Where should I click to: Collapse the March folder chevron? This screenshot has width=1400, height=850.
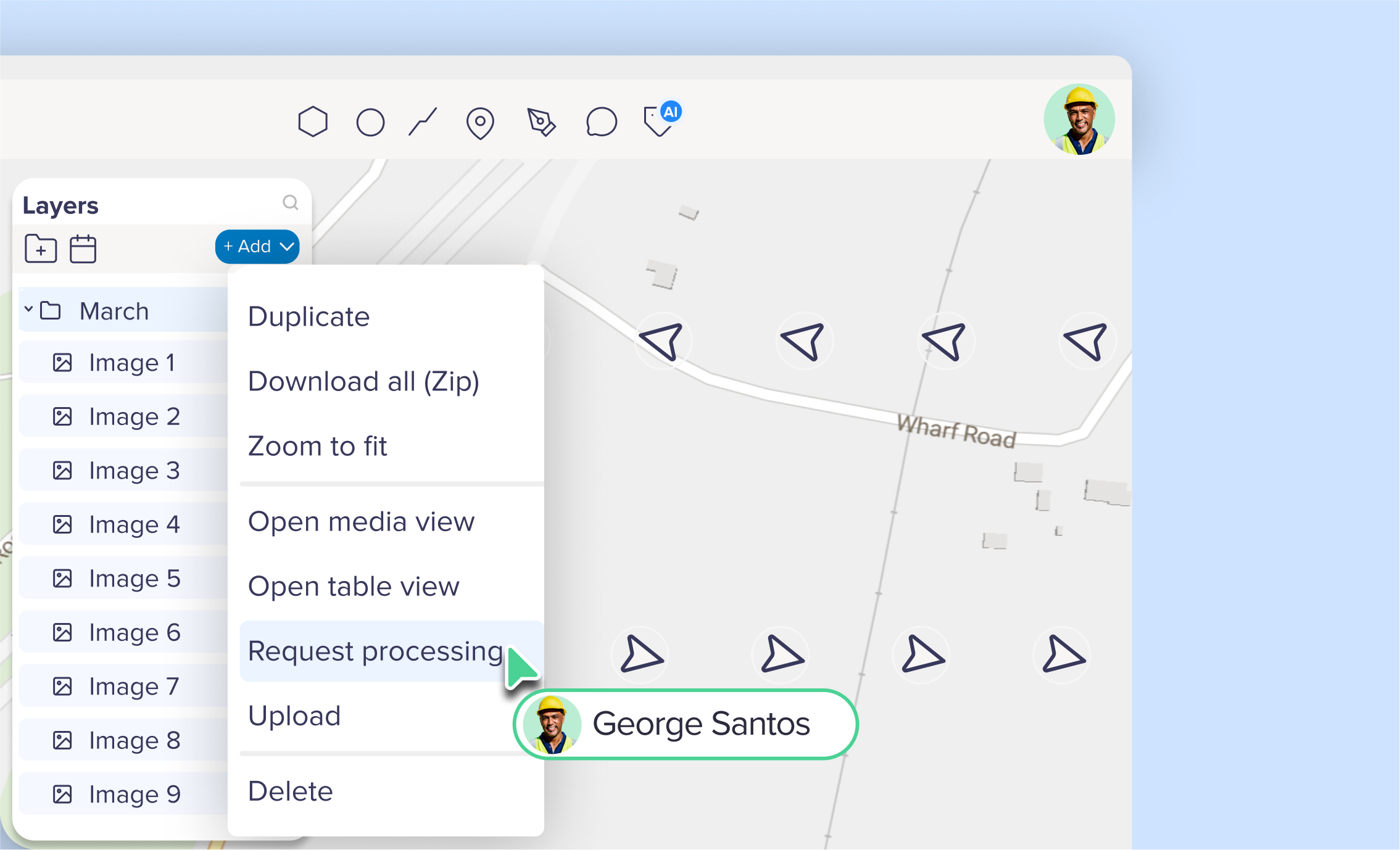tap(28, 308)
